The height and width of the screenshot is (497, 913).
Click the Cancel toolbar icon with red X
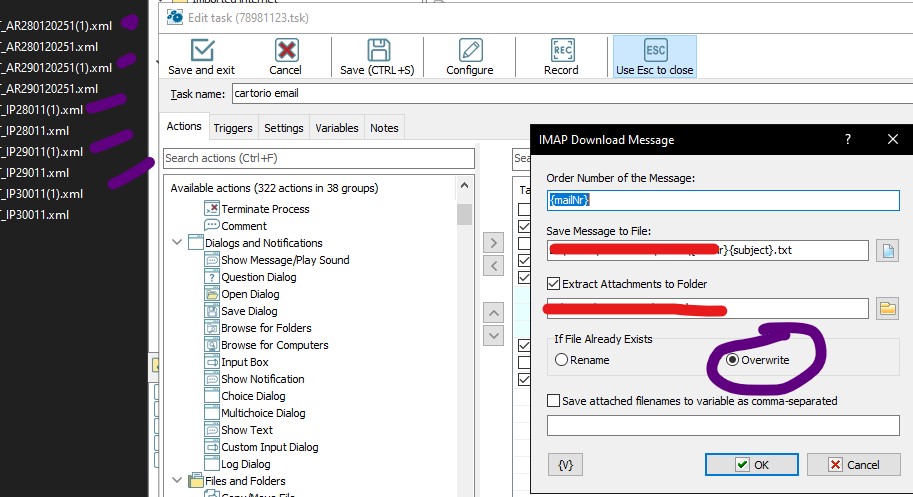click(x=286, y=51)
